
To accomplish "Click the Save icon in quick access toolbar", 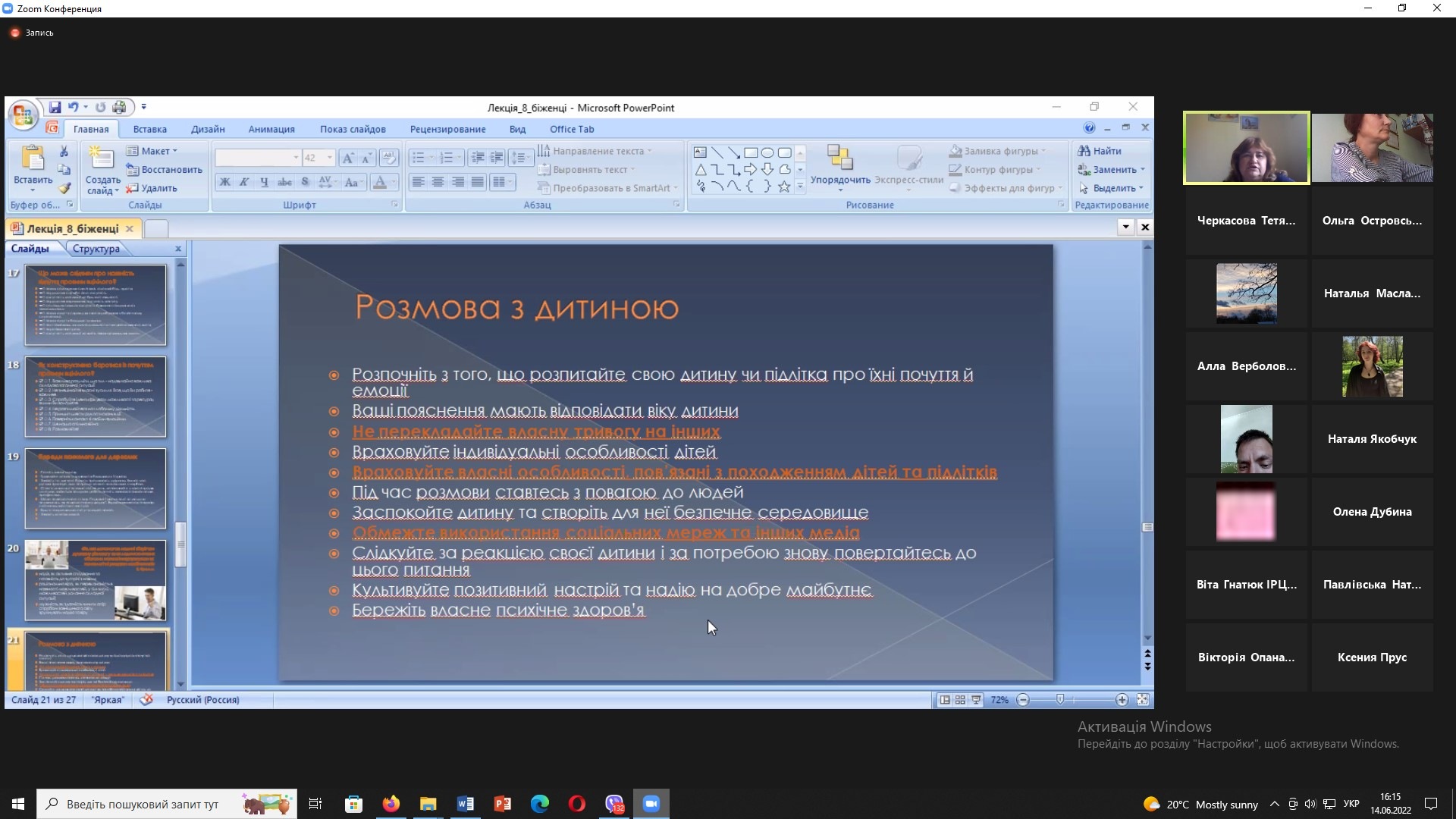I will [x=55, y=108].
